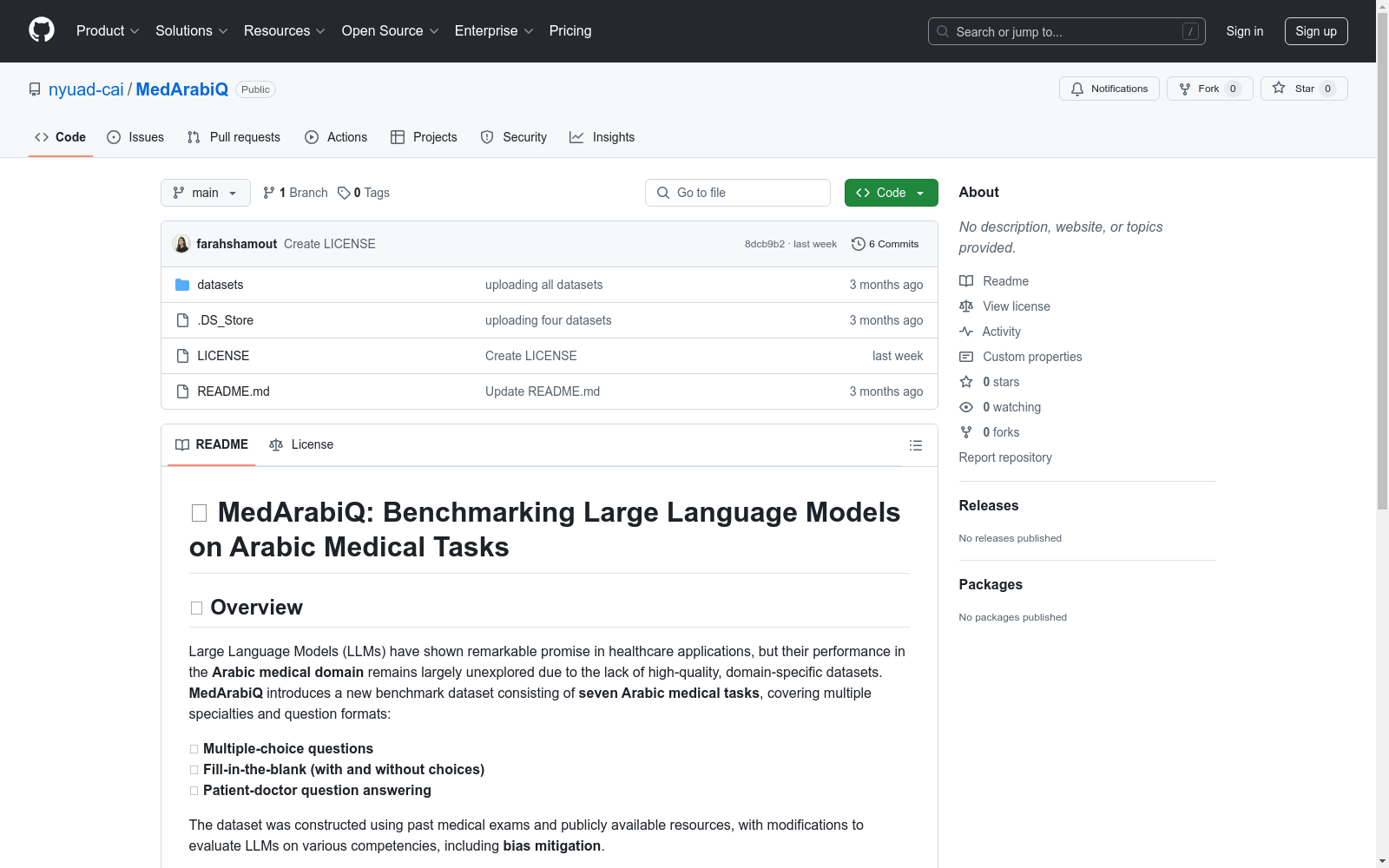Open commit message 'uploading all datasets'
The height and width of the screenshot is (868, 1389).
(543, 285)
